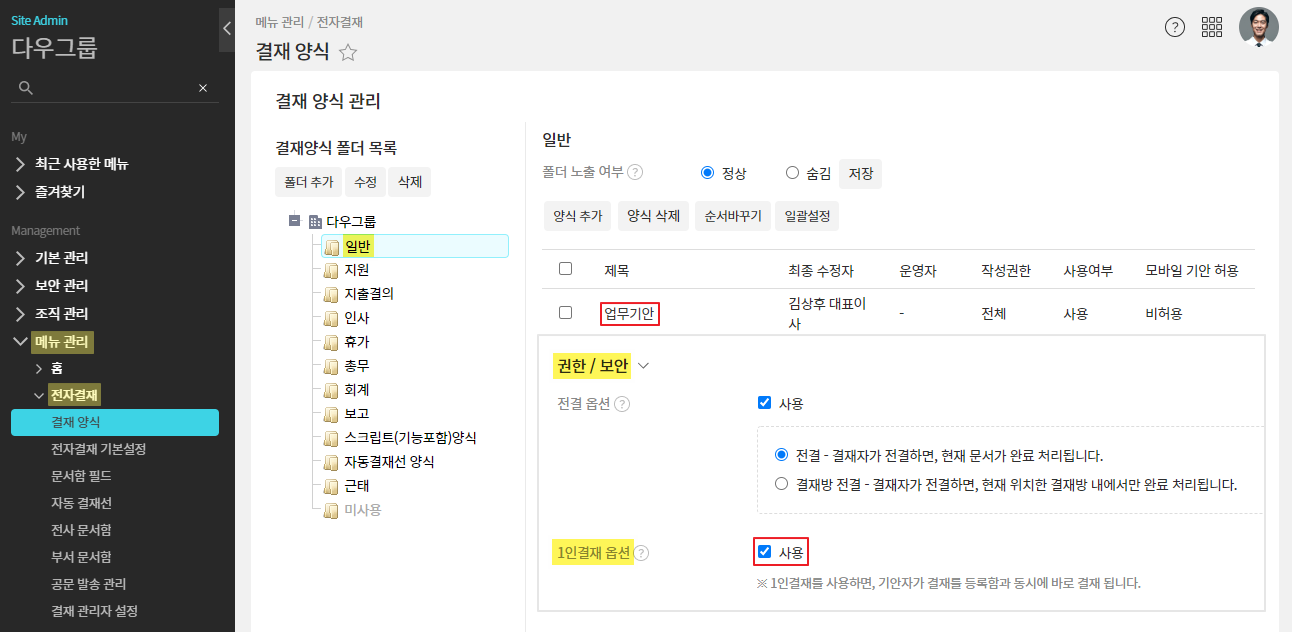Open 전자결재 기본설정 menu item
1292x632 pixels.
(x=98, y=449)
